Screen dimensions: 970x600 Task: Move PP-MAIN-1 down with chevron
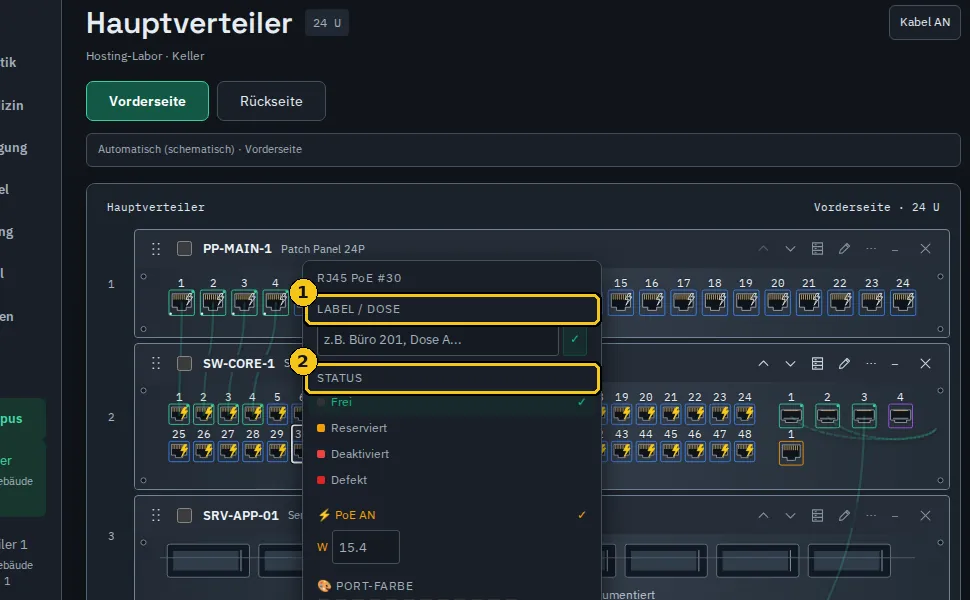(790, 249)
